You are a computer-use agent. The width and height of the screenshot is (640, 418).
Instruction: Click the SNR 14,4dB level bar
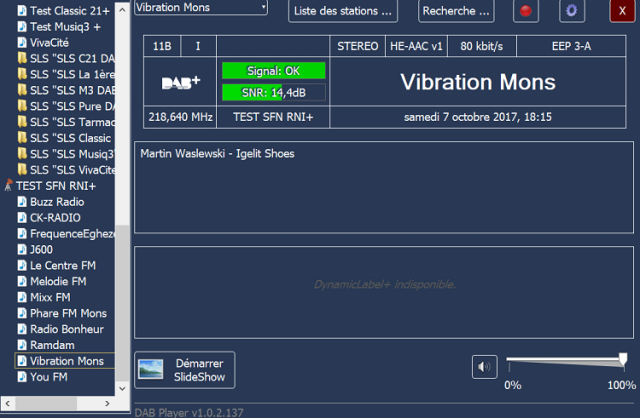(273, 92)
